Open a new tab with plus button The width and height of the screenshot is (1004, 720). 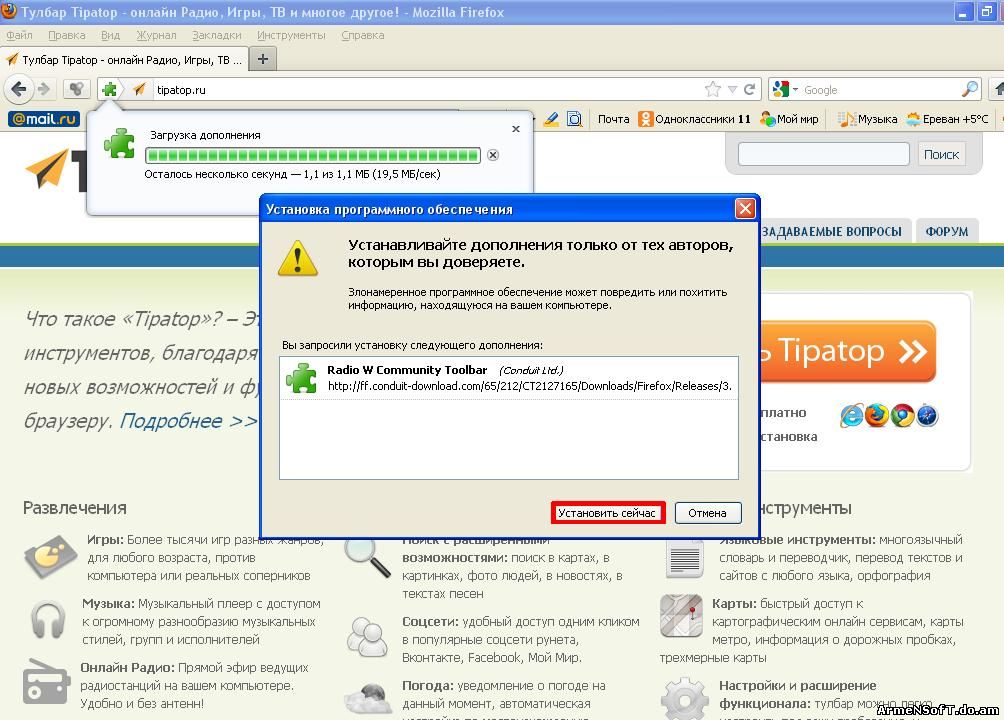click(x=263, y=59)
